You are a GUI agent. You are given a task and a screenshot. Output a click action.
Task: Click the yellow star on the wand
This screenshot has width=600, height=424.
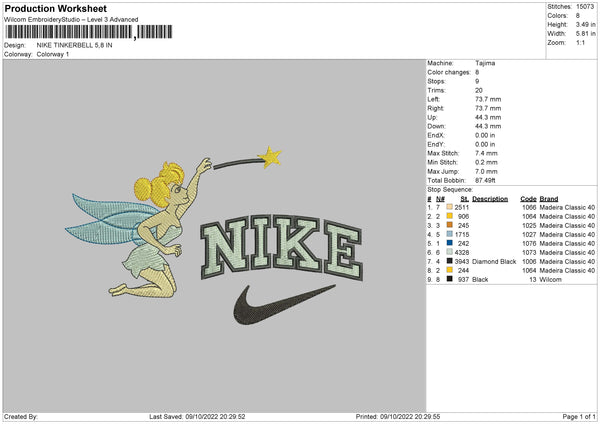coord(271,157)
